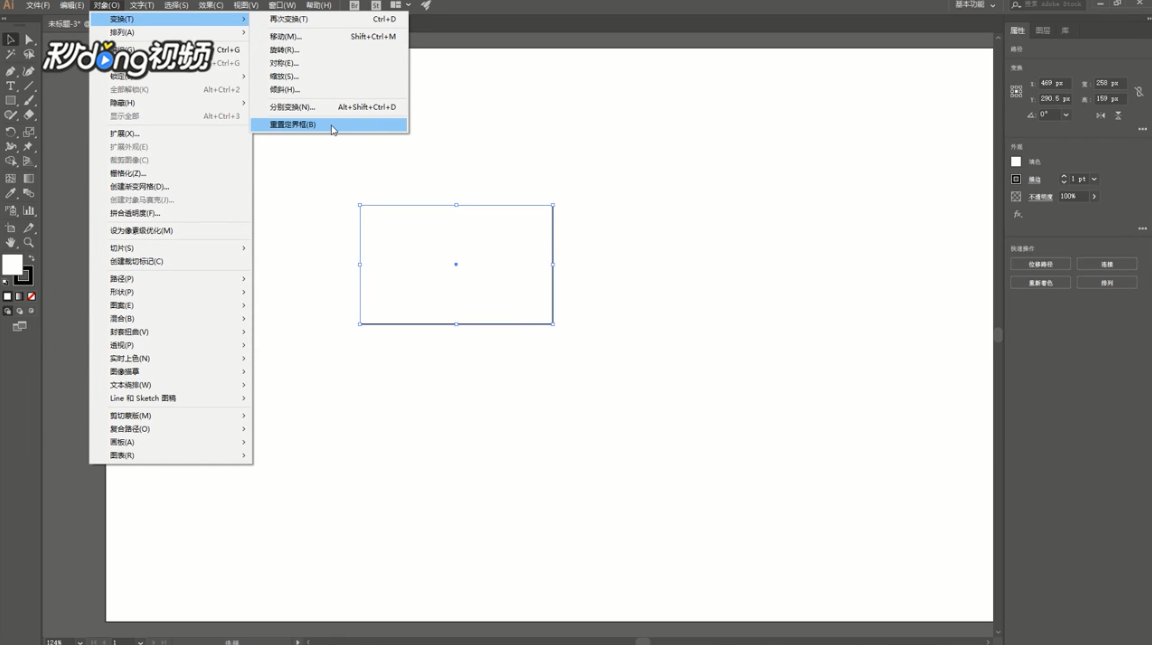Select the Eyedropper tool

click(10, 194)
